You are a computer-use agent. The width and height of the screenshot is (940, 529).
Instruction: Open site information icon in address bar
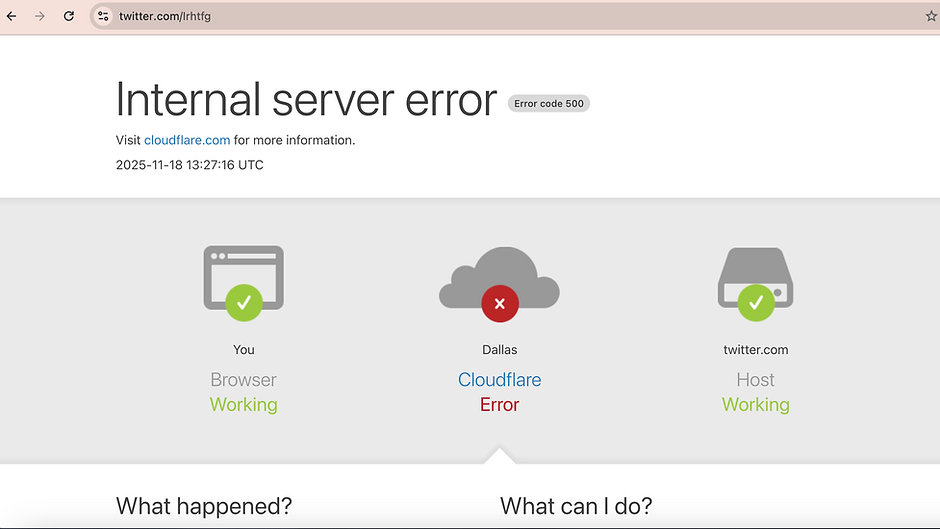coord(103,16)
